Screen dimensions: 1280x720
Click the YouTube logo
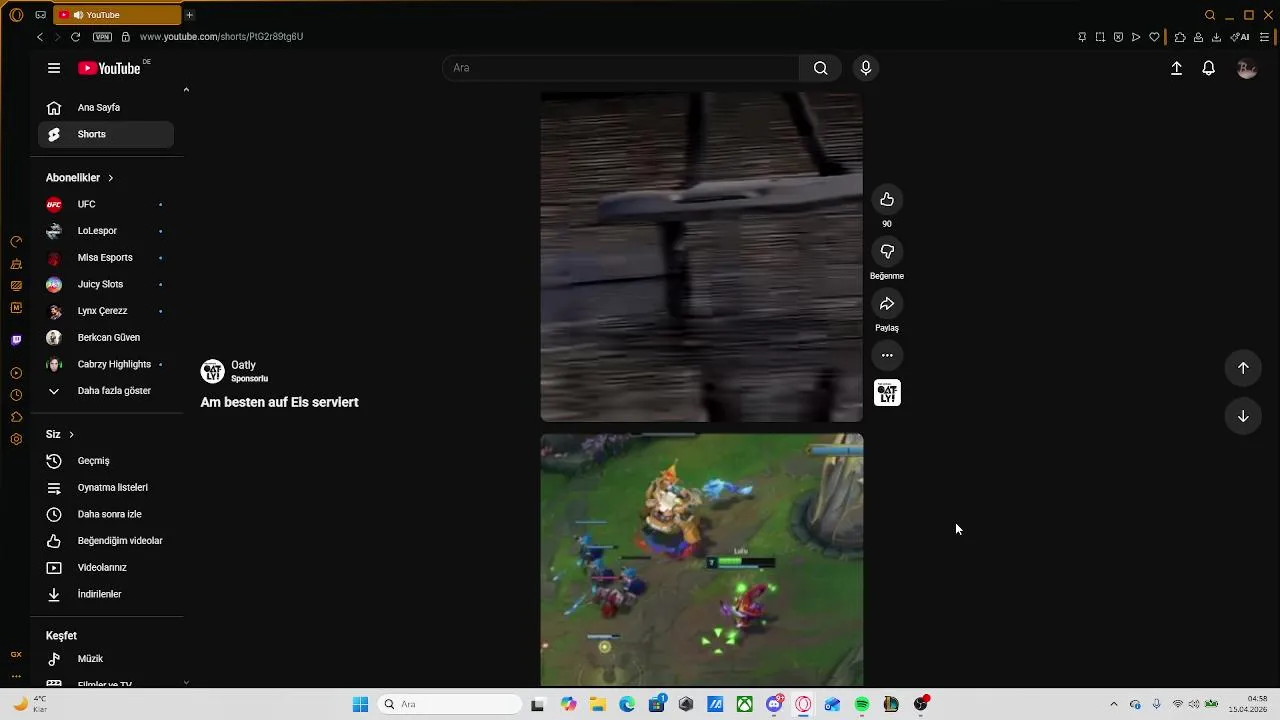(x=109, y=68)
